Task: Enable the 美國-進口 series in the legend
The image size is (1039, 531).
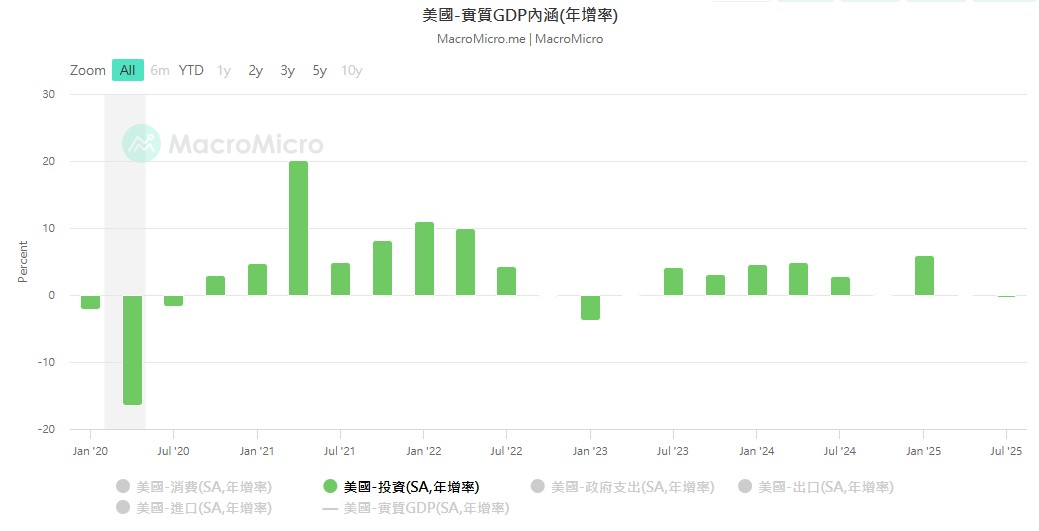Action: pos(203,508)
